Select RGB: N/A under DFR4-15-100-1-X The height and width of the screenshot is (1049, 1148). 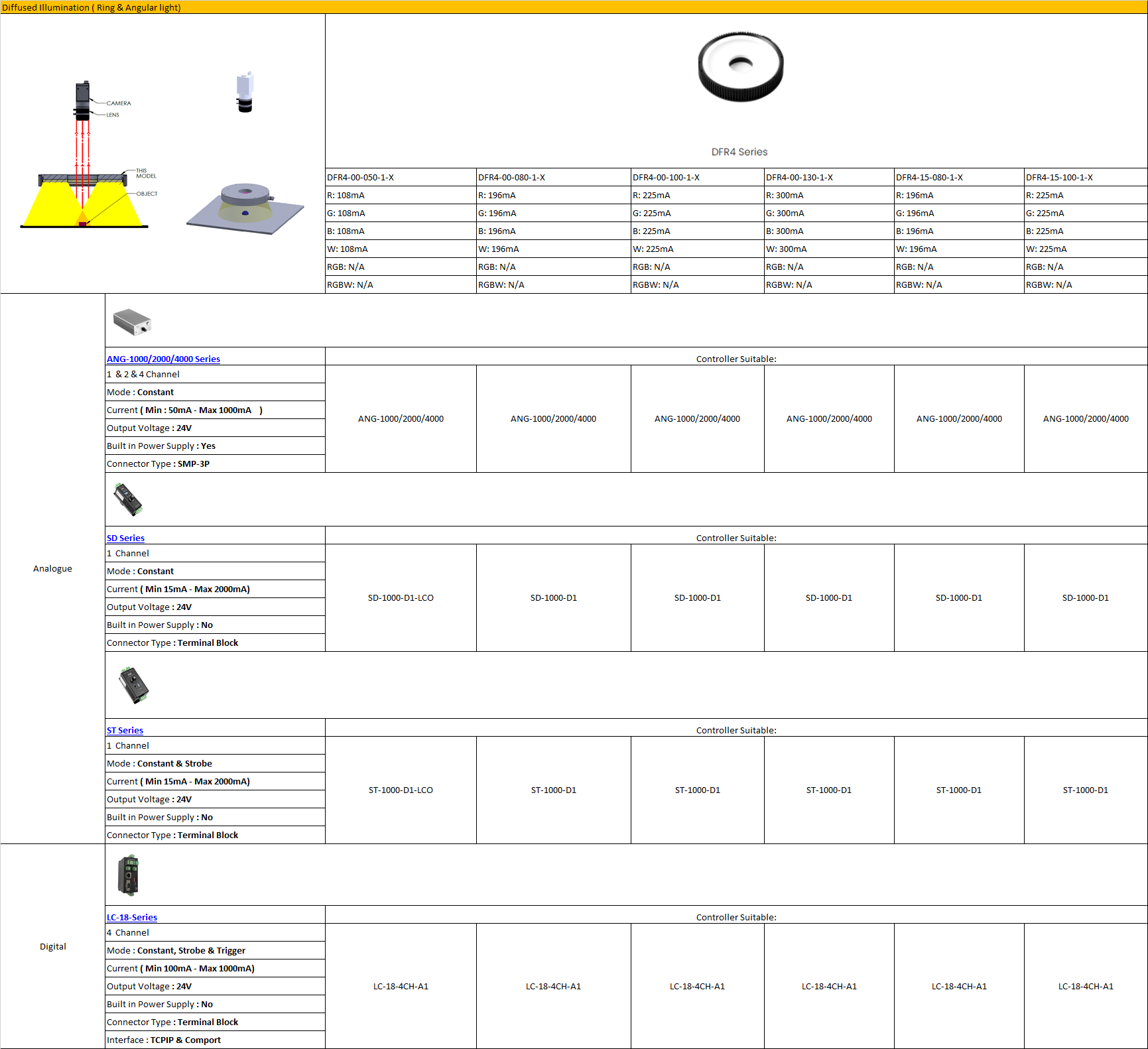coord(1086,267)
